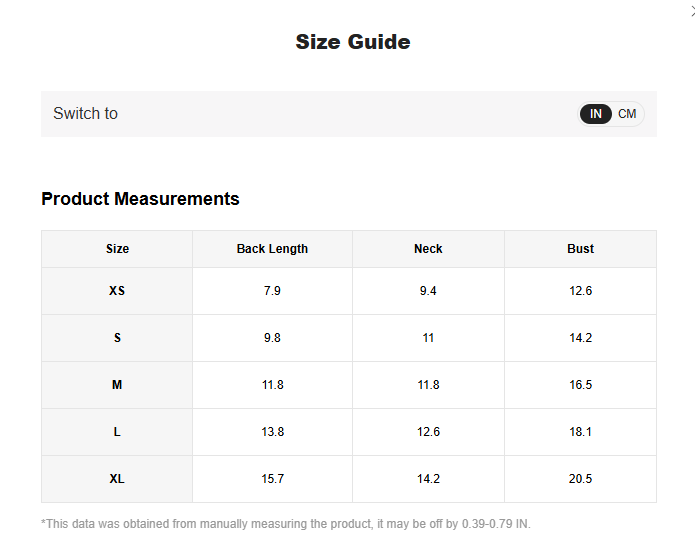The height and width of the screenshot is (545, 695).
Task: Select the XL size row label
Action: [x=117, y=479]
